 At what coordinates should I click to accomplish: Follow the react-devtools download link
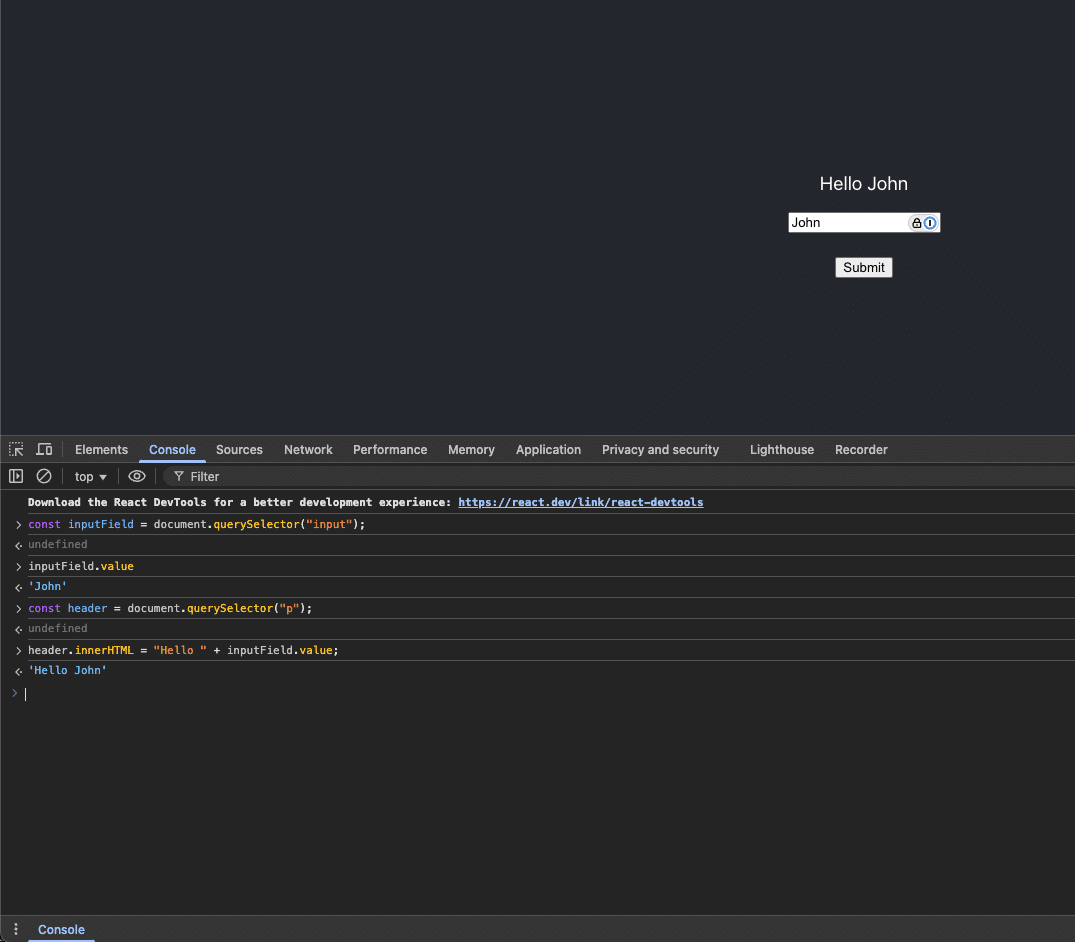tap(580, 502)
